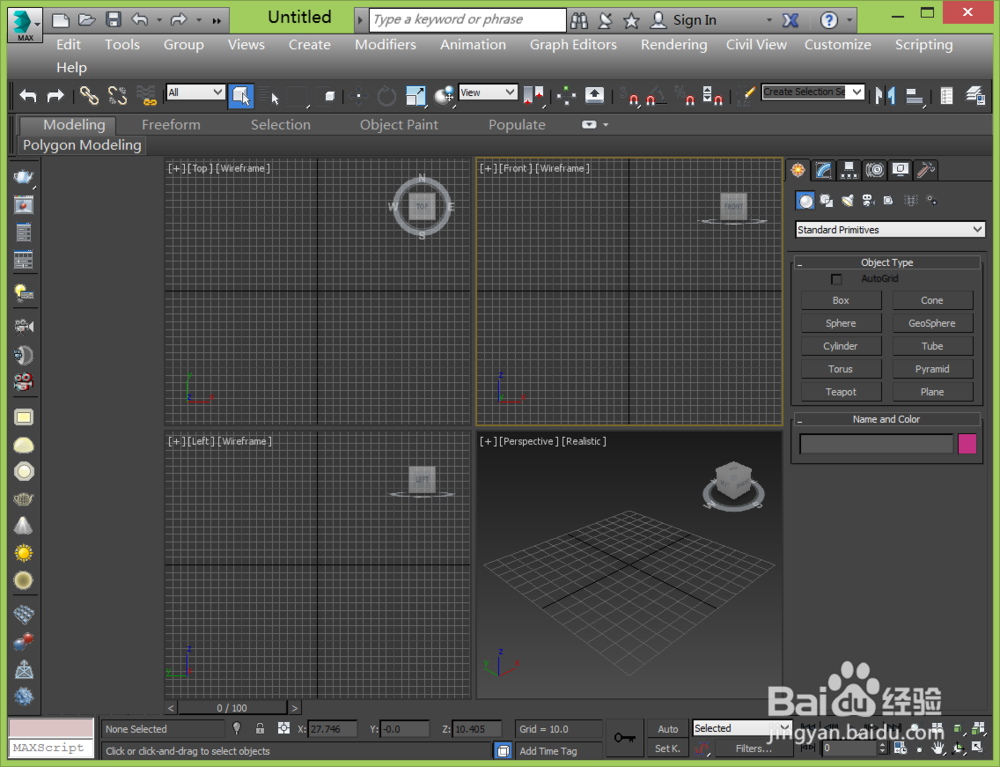
Task: Open the Hierarchy command panel tab
Action: pos(849,170)
